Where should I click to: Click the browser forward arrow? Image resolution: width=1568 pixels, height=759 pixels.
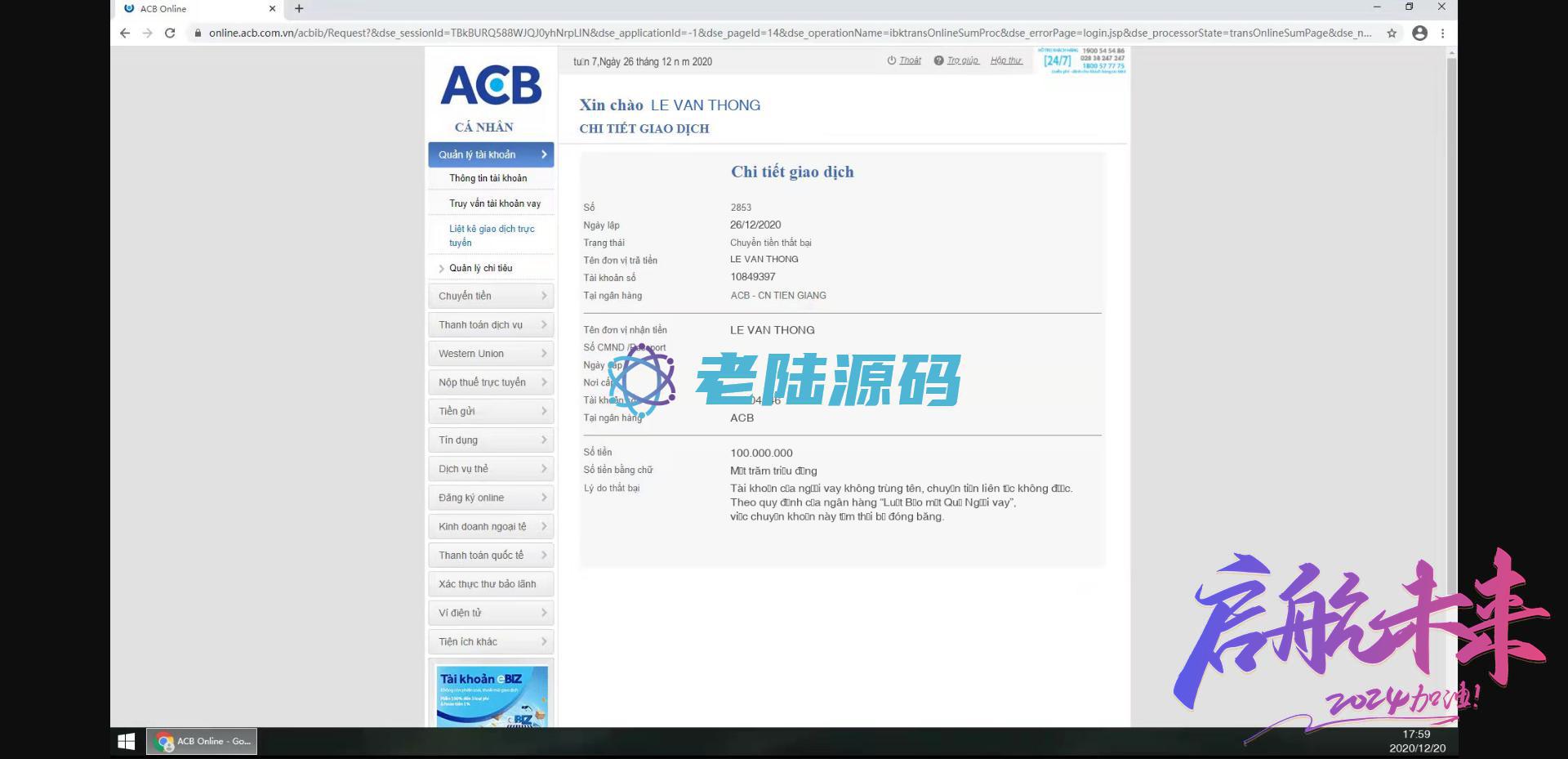tap(147, 33)
